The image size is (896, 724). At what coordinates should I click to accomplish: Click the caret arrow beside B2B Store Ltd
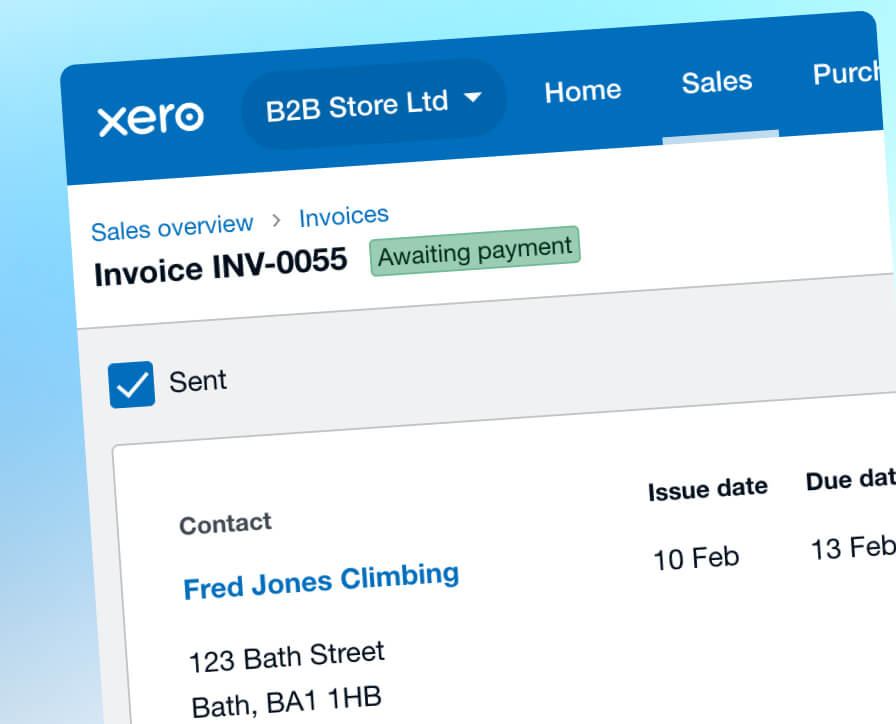coord(473,98)
